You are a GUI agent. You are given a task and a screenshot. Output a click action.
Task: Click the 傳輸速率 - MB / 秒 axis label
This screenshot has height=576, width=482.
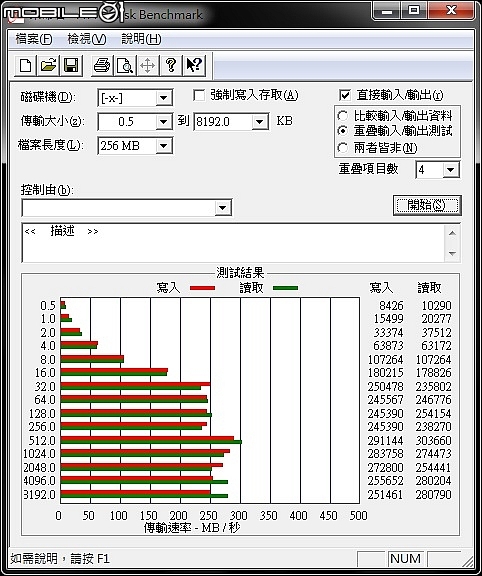tap(192, 528)
